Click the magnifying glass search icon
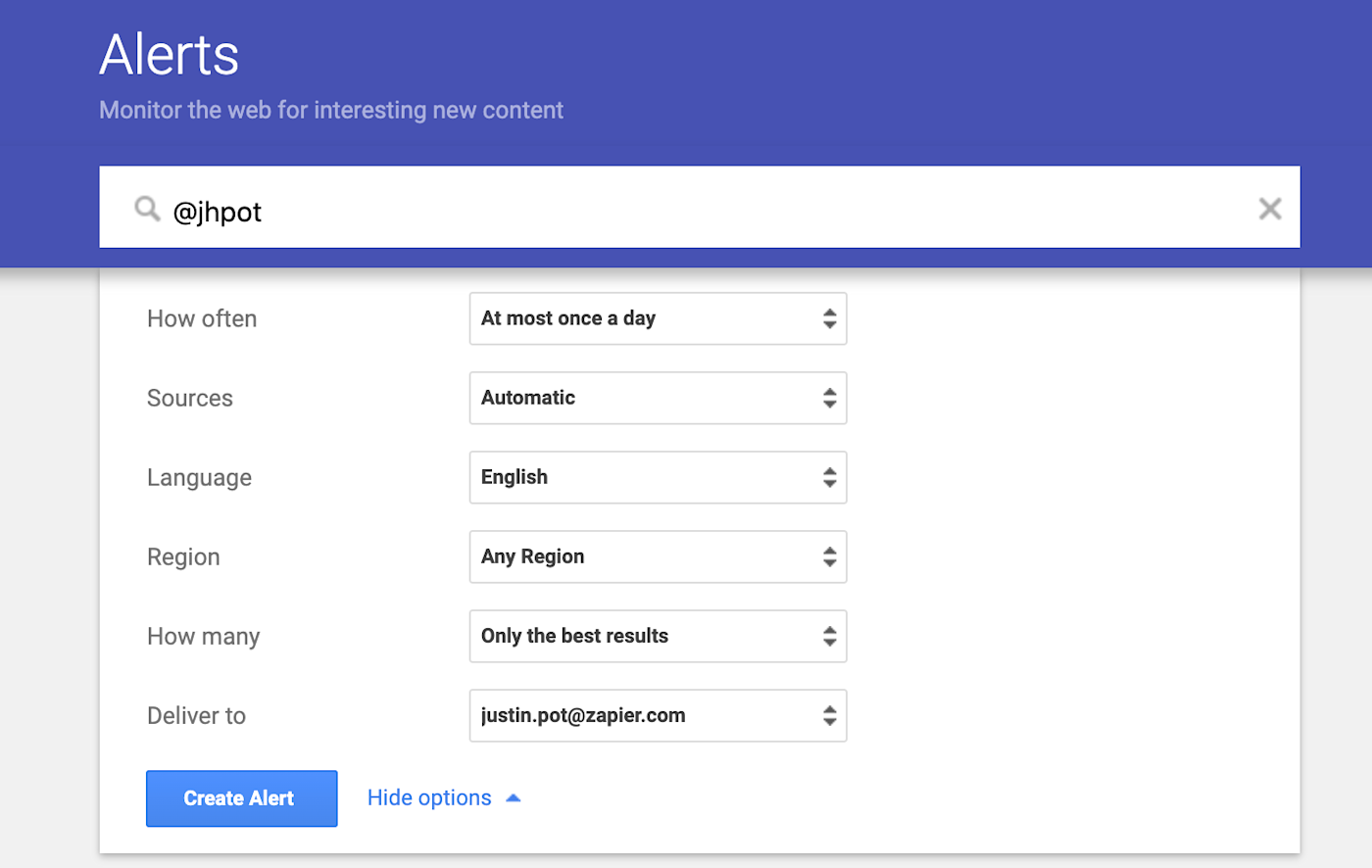 147,209
